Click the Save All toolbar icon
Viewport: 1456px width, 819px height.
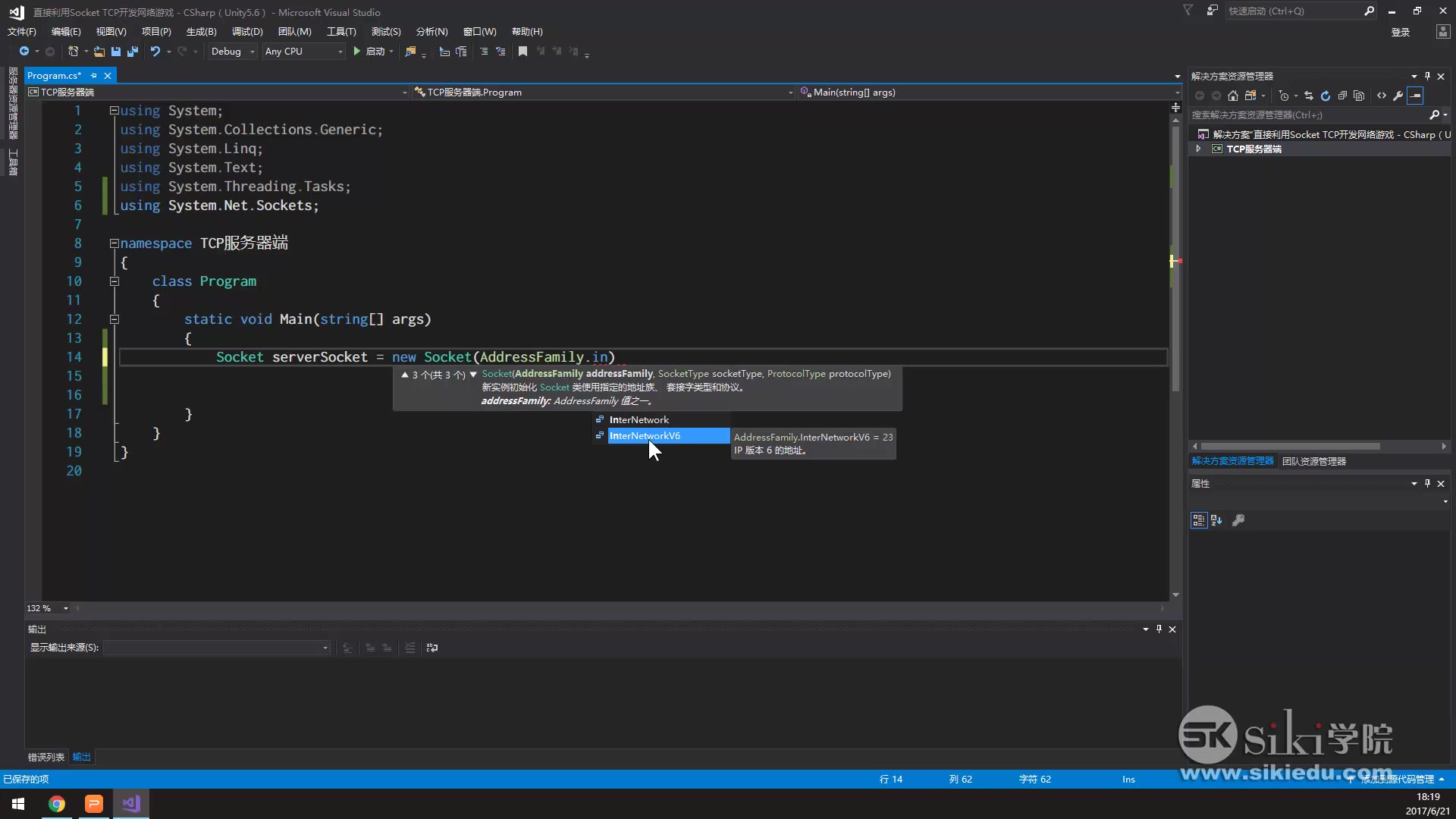[x=133, y=52]
